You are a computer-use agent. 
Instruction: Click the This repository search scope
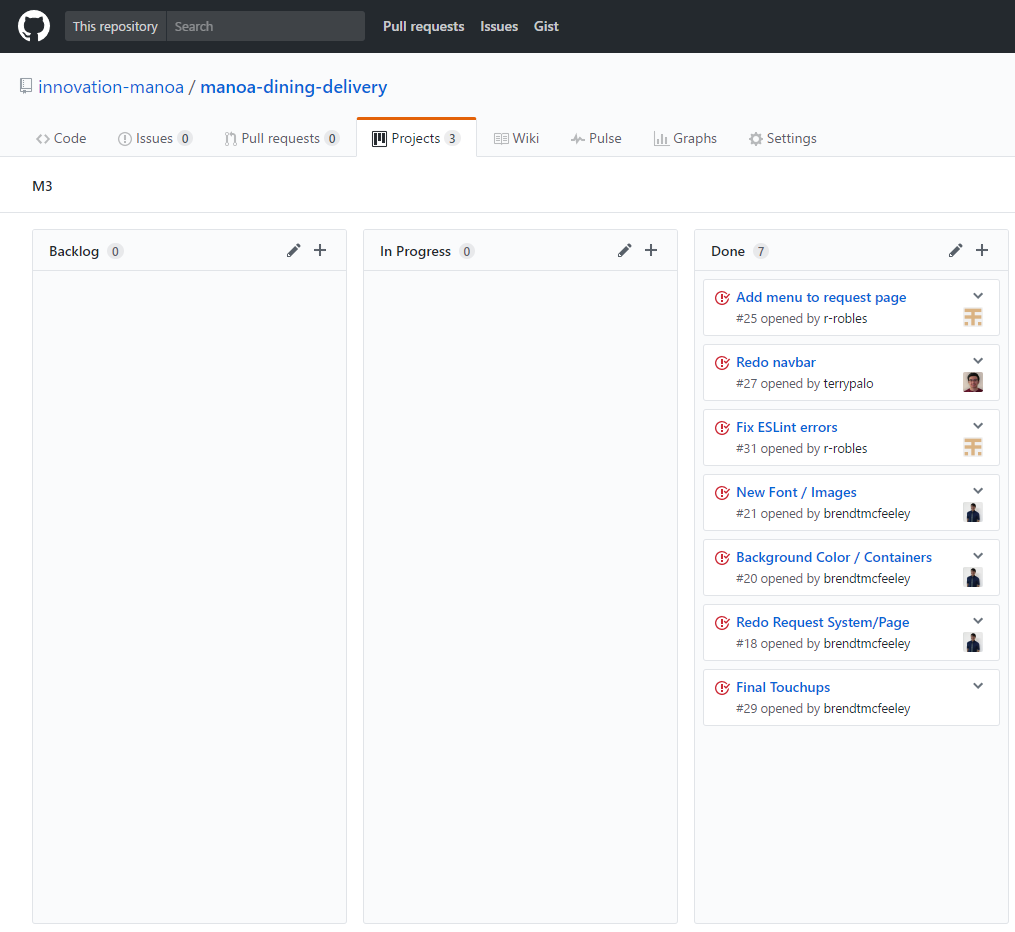click(115, 27)
